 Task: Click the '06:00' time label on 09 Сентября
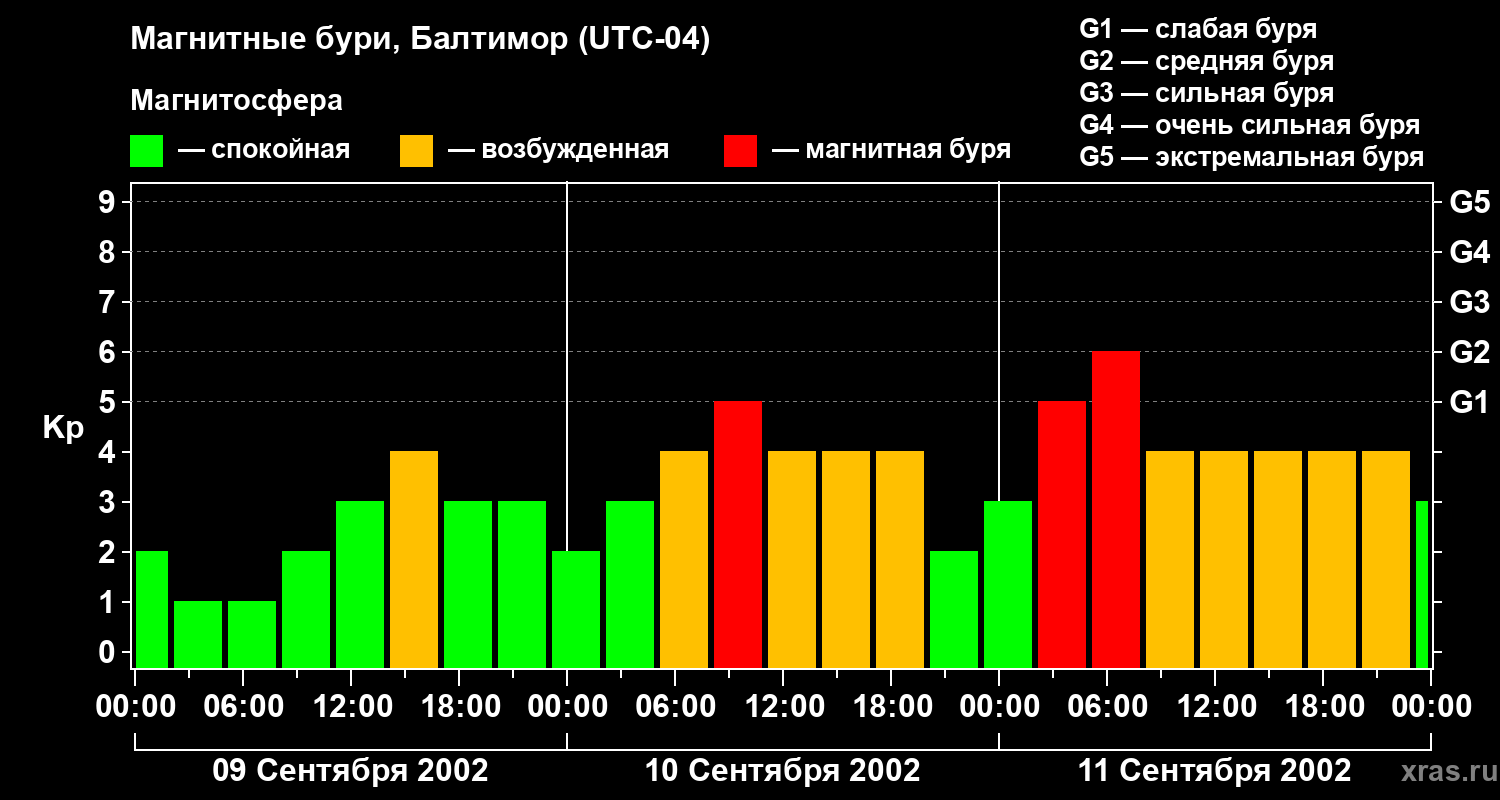[243, 707]
